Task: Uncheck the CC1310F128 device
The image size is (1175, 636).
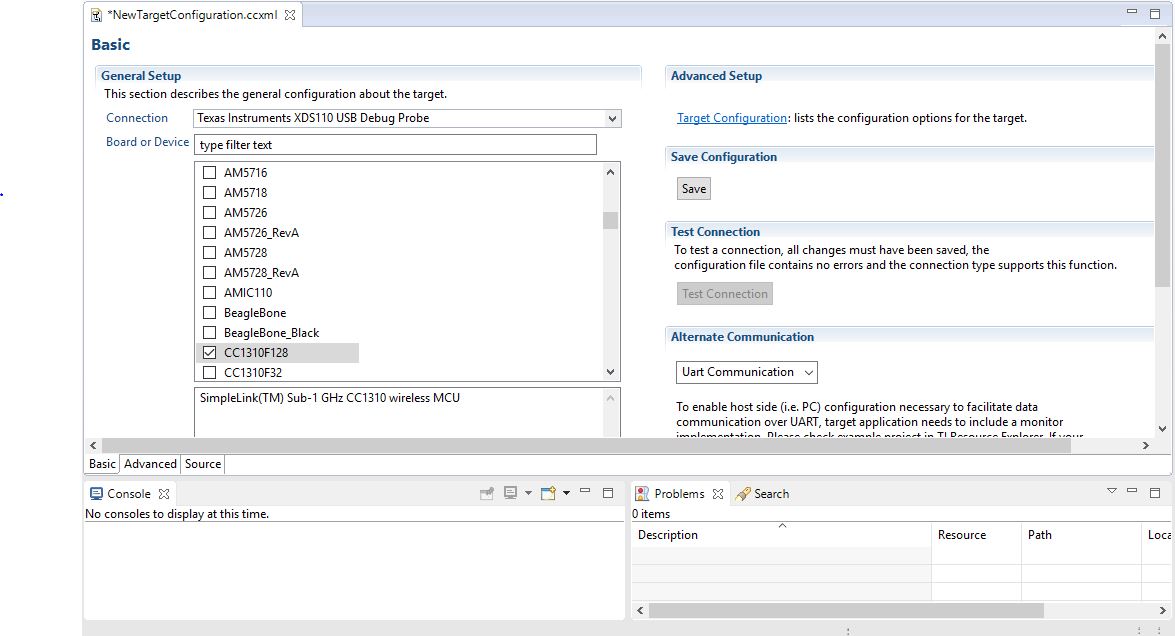Action: (210, 352)
